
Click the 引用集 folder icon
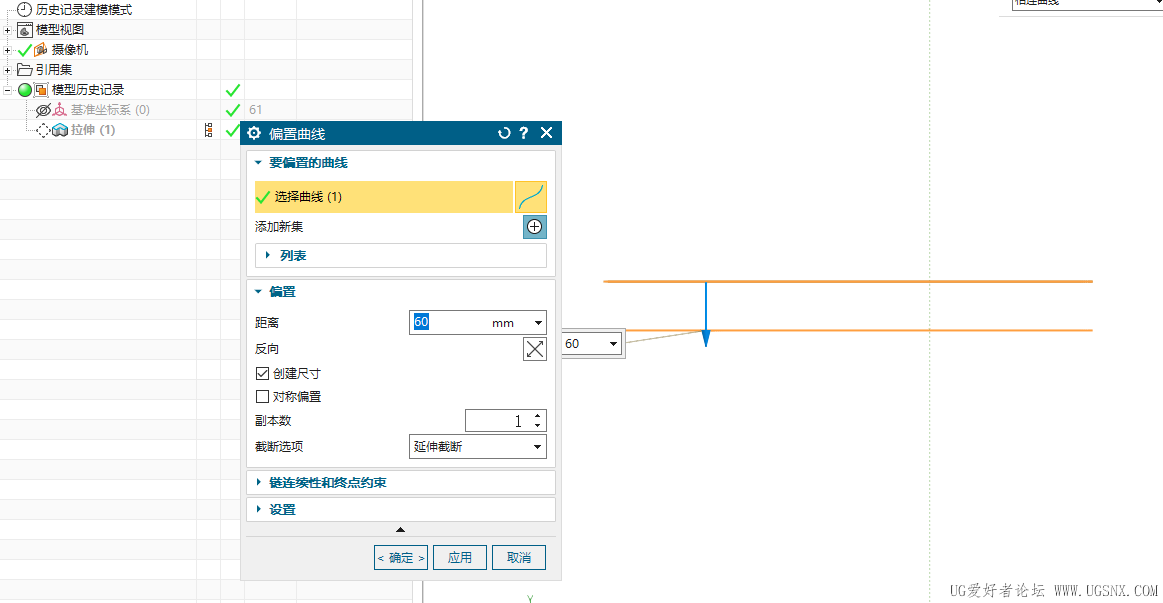pyautogui.click(x=24, y=70)
